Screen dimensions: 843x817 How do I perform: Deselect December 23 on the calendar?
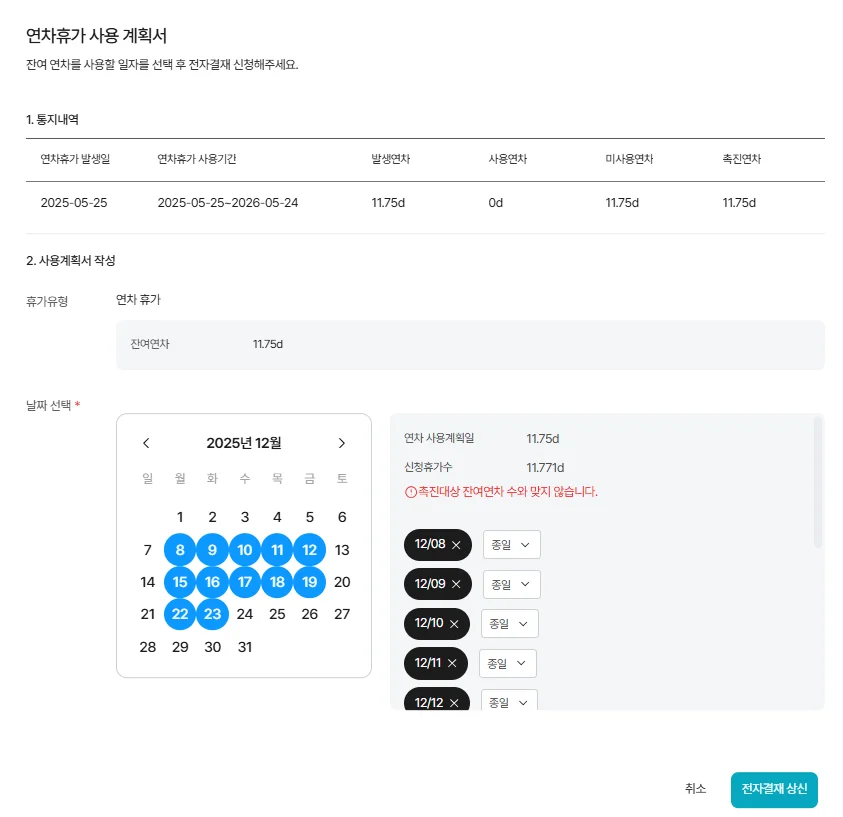tap(212, 614)
